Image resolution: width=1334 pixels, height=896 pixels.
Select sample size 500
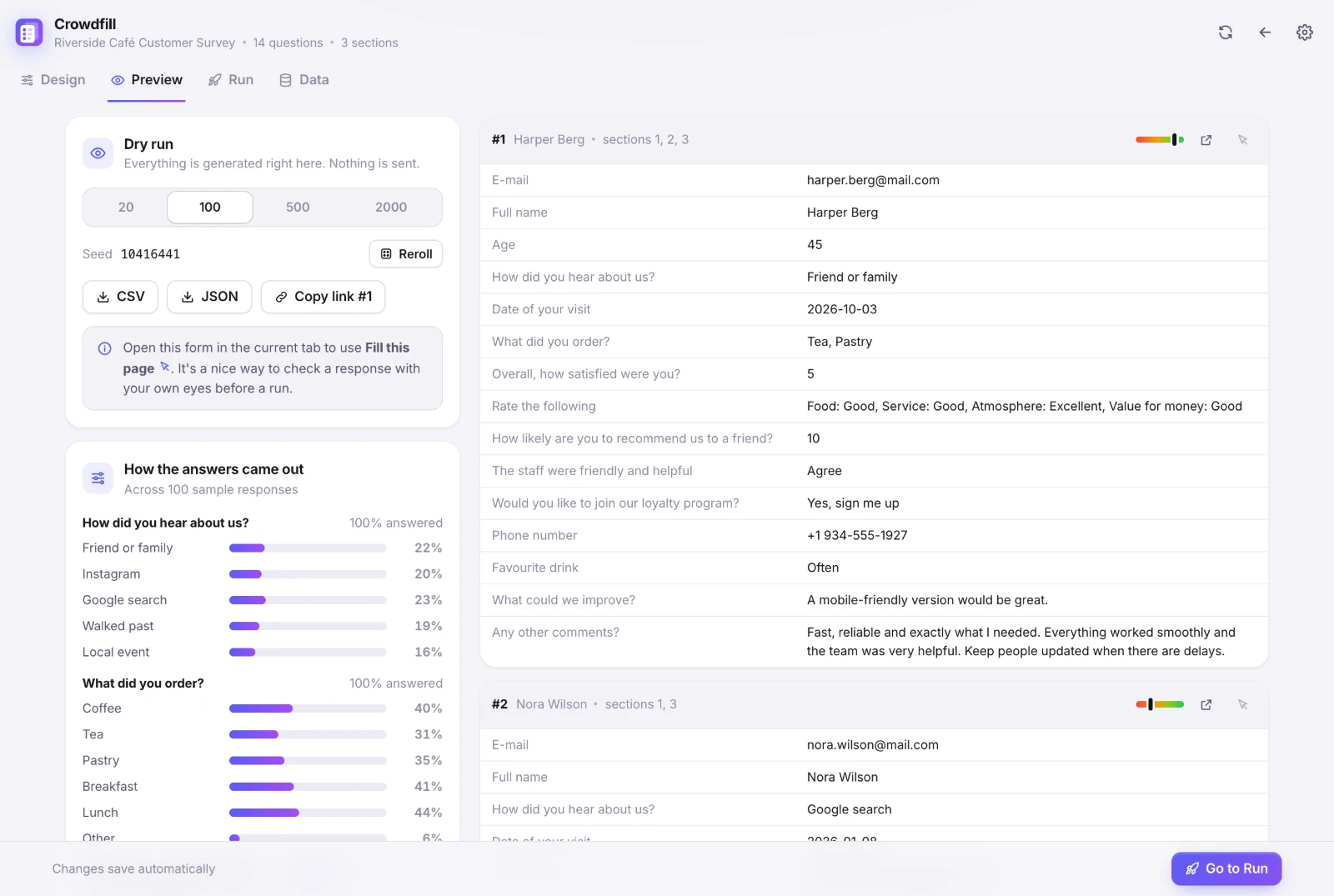pyautogui.click(x=298, y=208)
